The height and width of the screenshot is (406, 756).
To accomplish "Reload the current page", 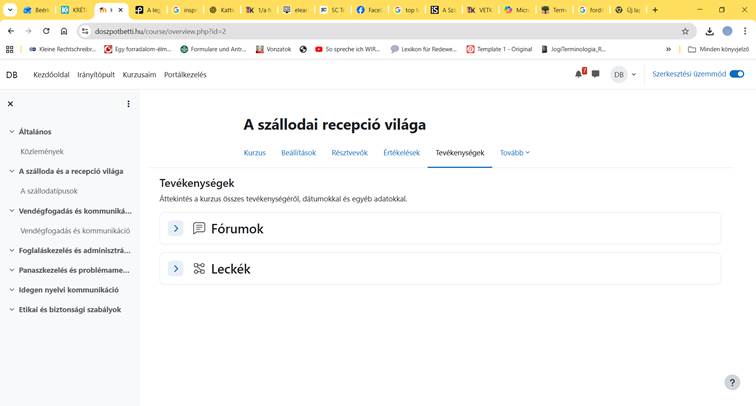I will [46, 31].
